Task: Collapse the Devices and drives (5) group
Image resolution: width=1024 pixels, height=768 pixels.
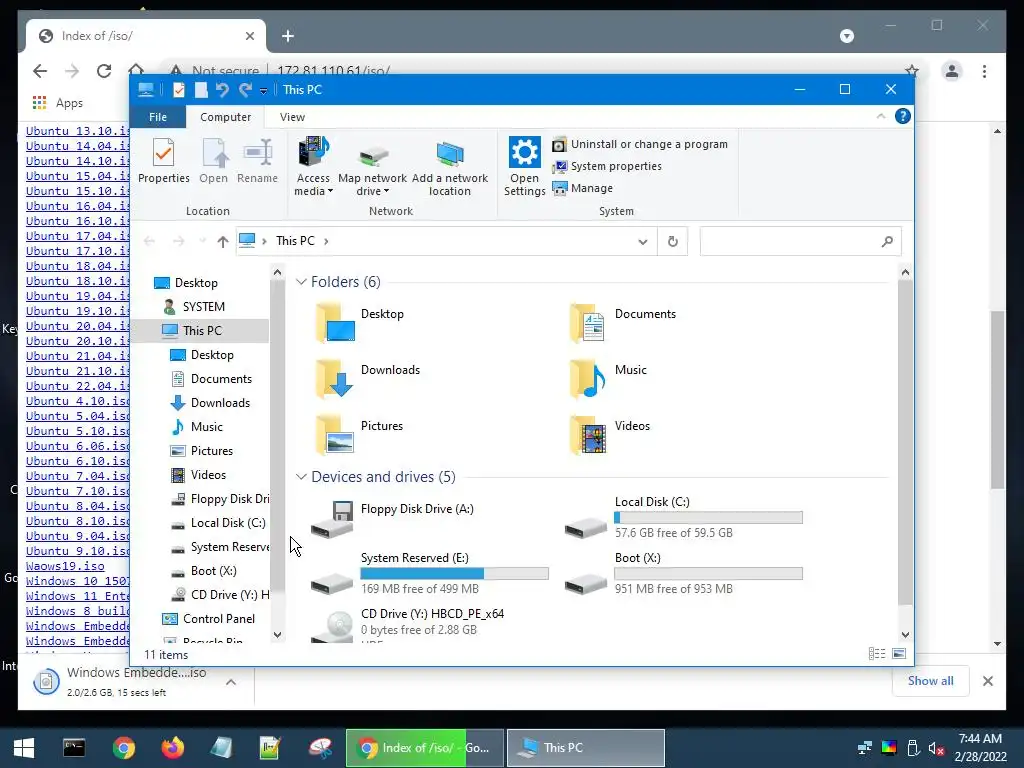Action: coord(301,477)
